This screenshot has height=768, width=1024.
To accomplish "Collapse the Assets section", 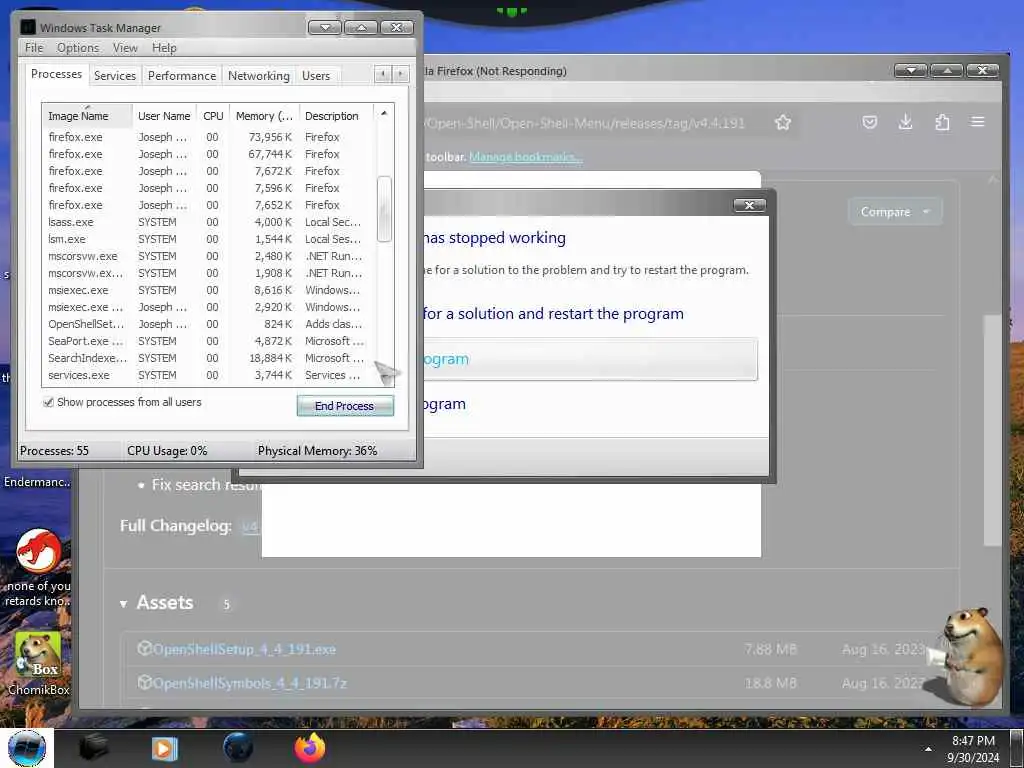I will pyautogui.click(x=123, y=604).
